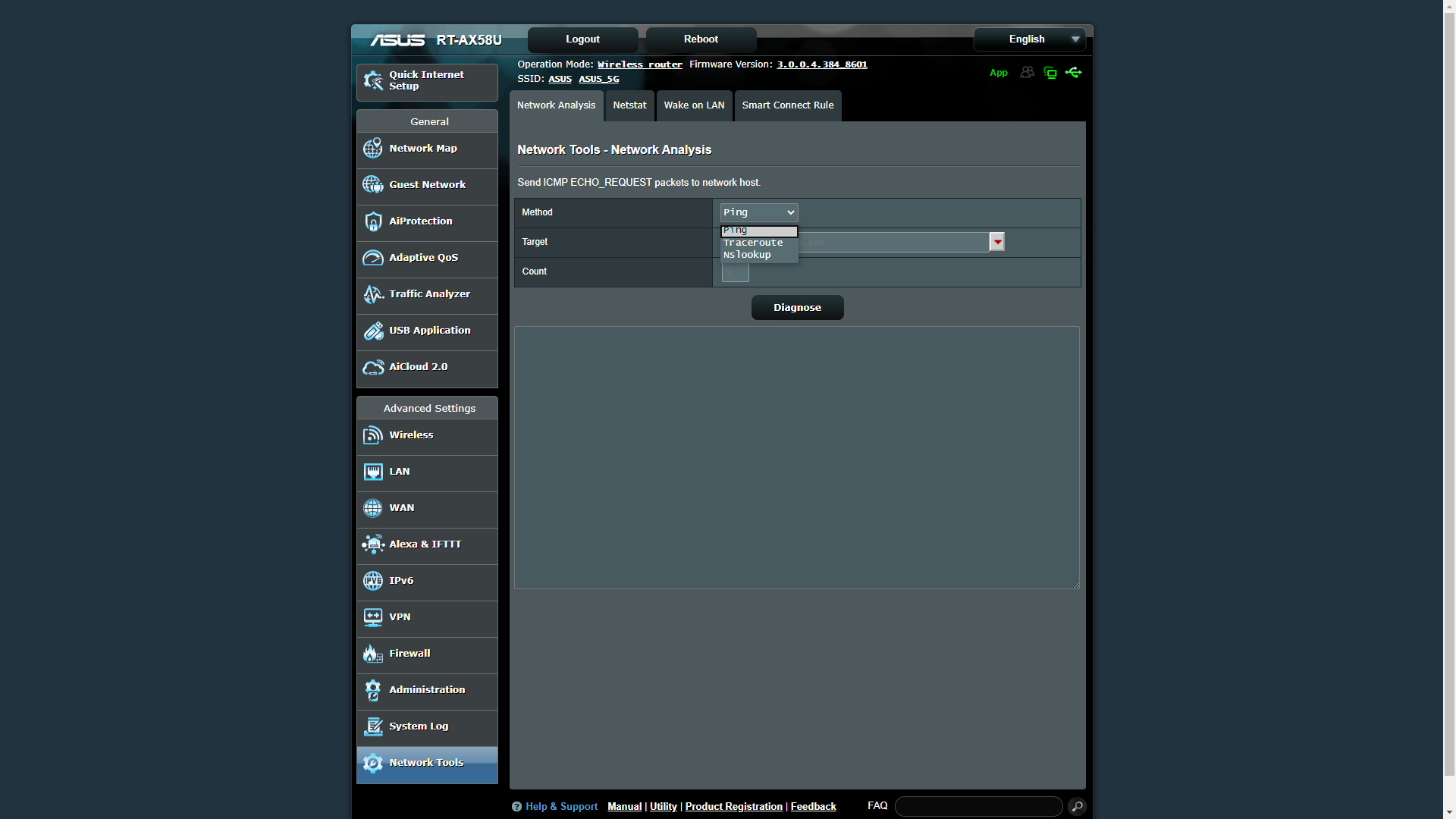
Task: Click the FAQ search input field
Action: (x=978, y=806)
